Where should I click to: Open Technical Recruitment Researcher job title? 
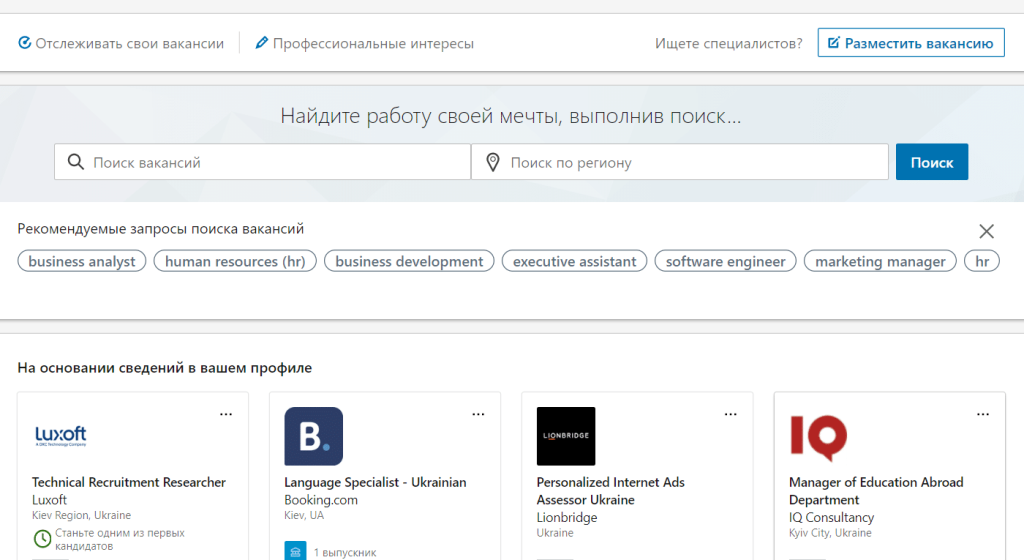(129, 482)
